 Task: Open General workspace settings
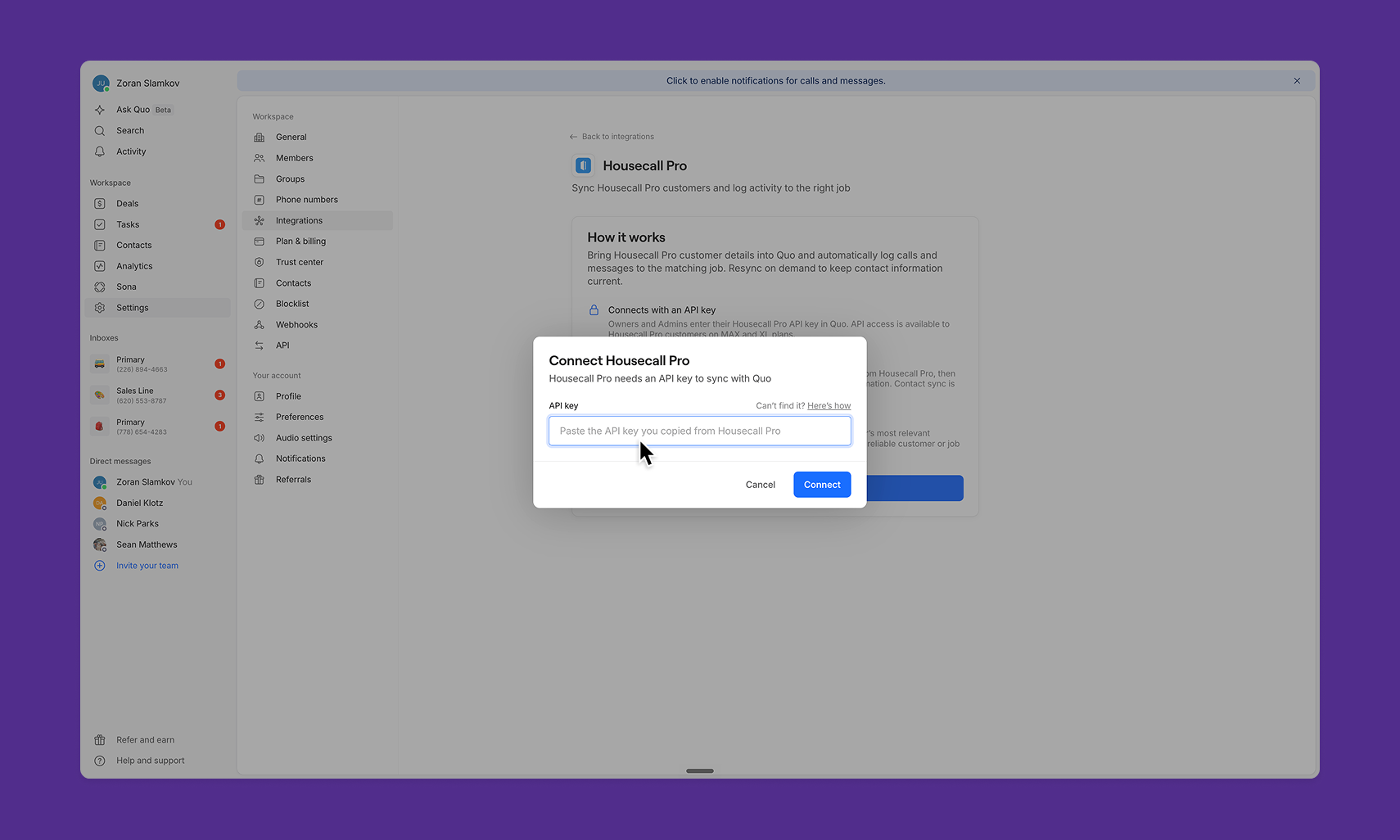pos(318,138)
